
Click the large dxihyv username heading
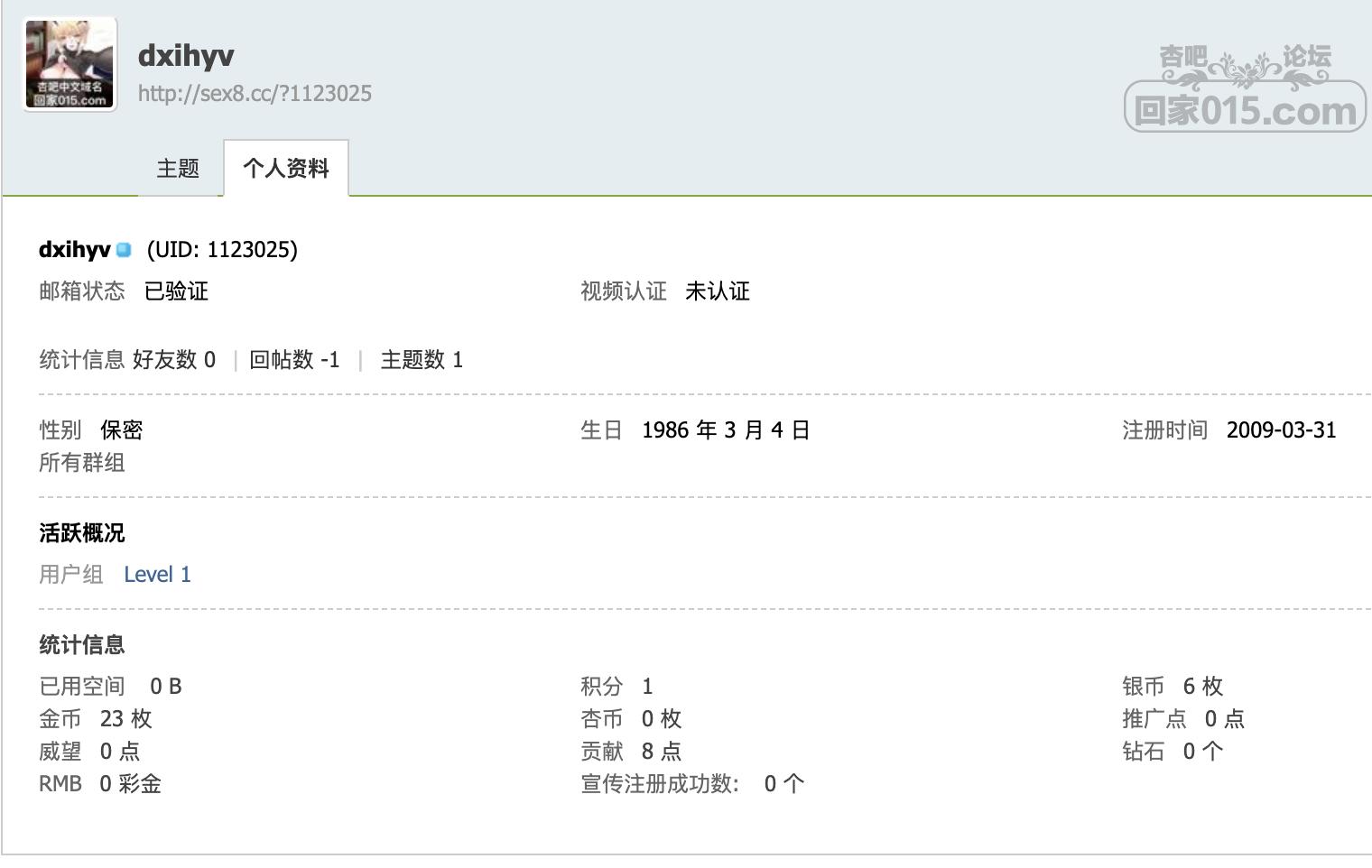click(x=186, y=55)
